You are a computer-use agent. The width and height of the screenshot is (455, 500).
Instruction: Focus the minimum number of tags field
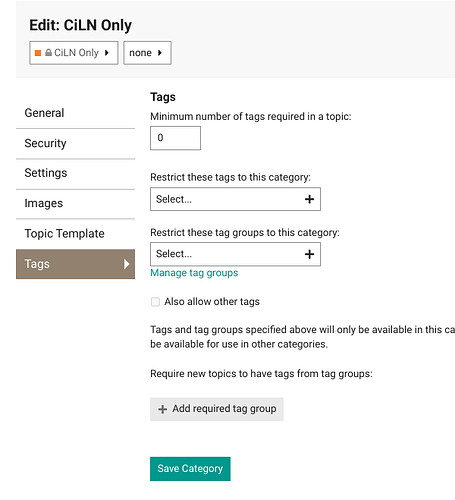[x=175, y=138]
